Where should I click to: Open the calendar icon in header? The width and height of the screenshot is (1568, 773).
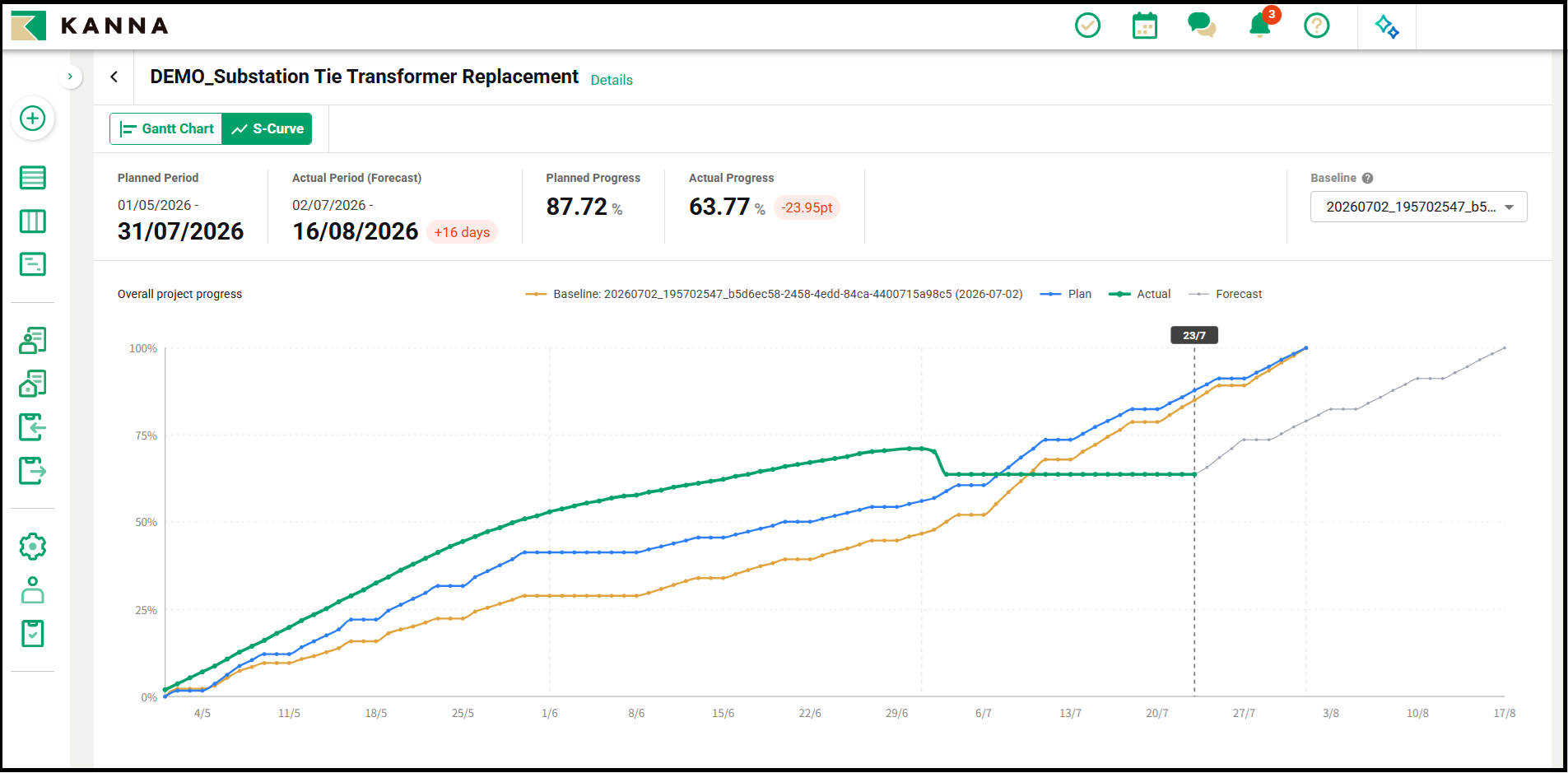point(1145,26)
